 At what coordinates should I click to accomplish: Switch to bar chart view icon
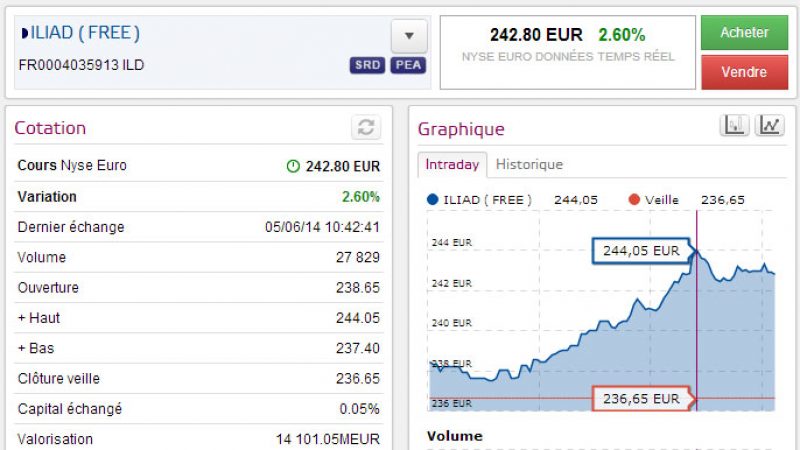(x=735, y=125)
